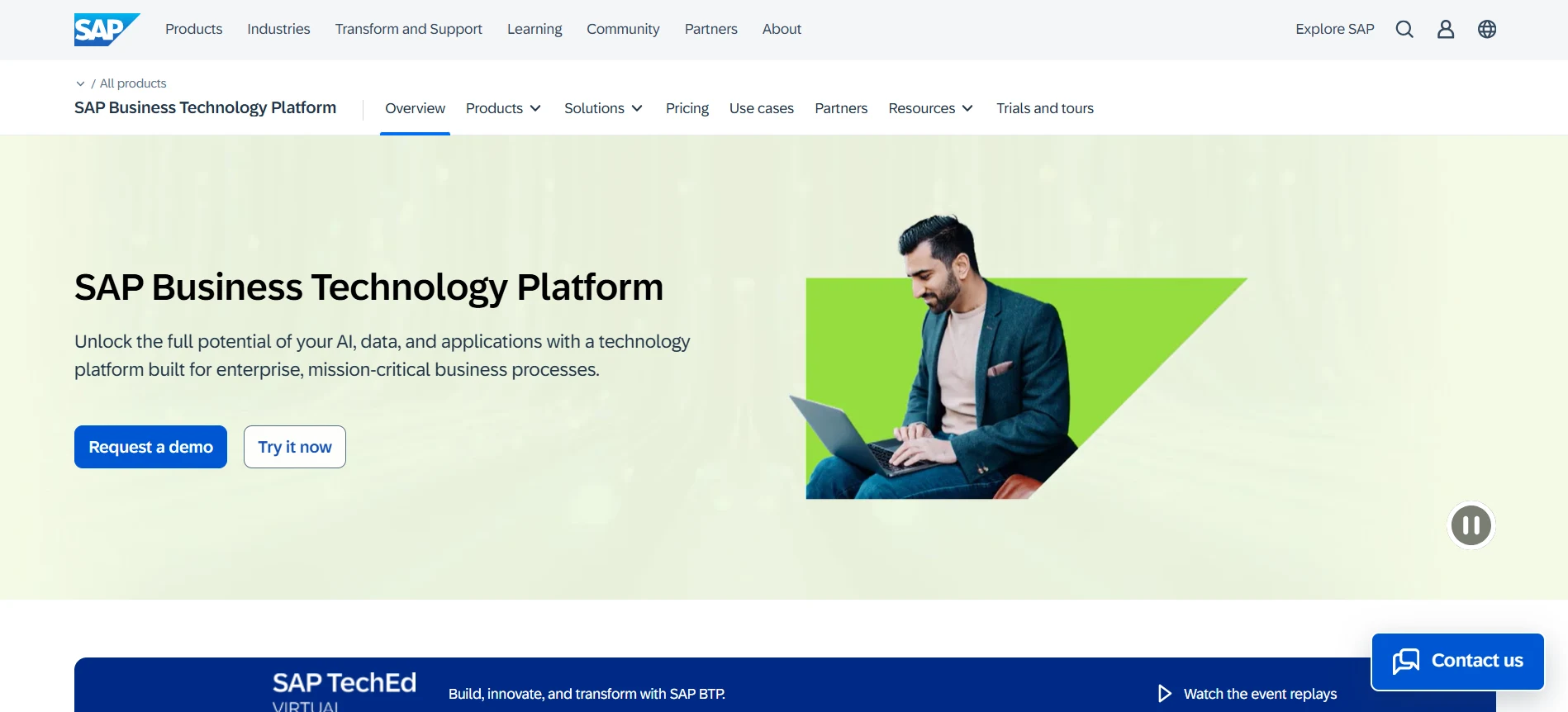Open the globe country selector icon
Screen dimensions: 1568x712
(x=1487, y=30)
